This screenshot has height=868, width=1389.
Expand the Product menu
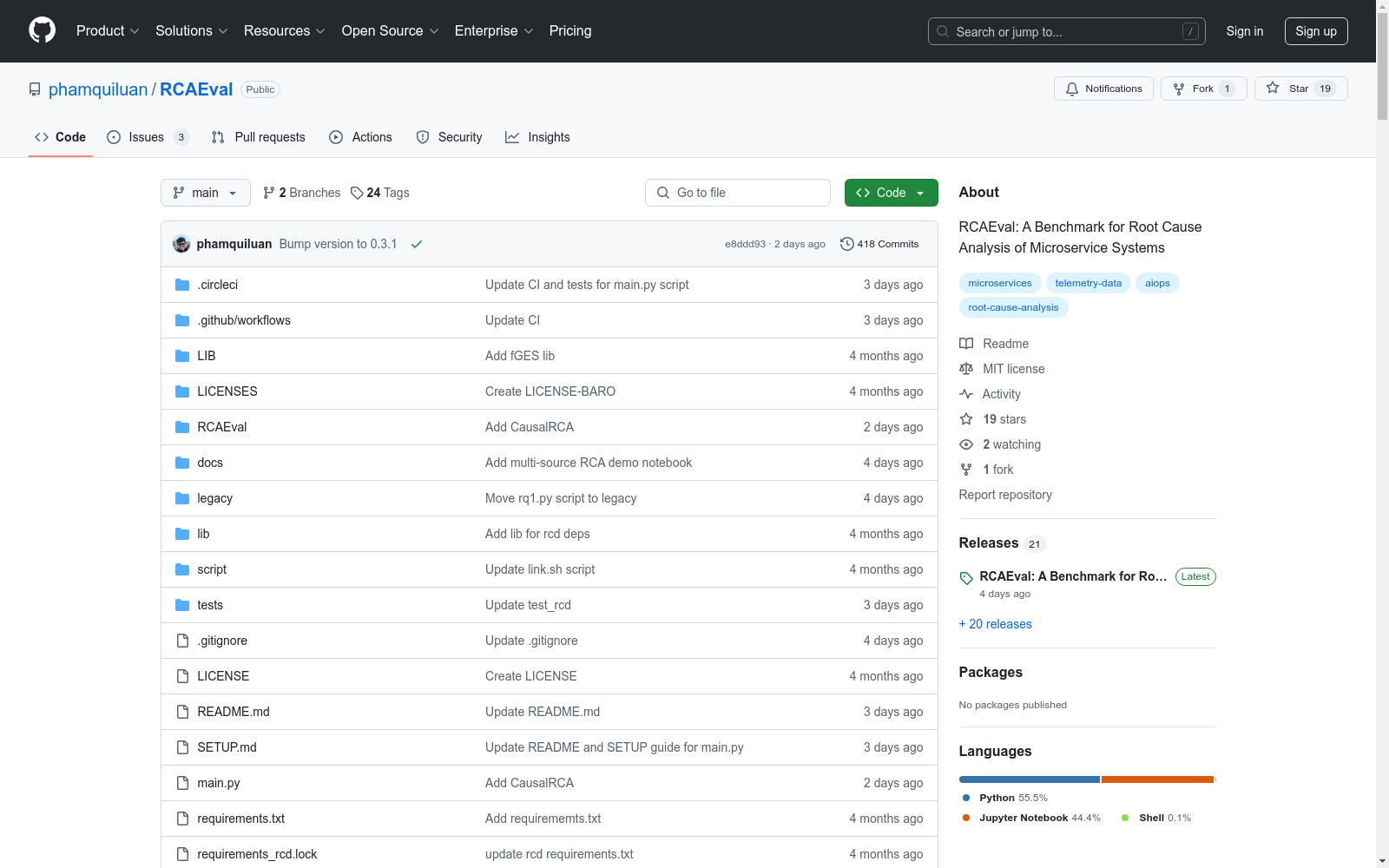click(108, 30)
